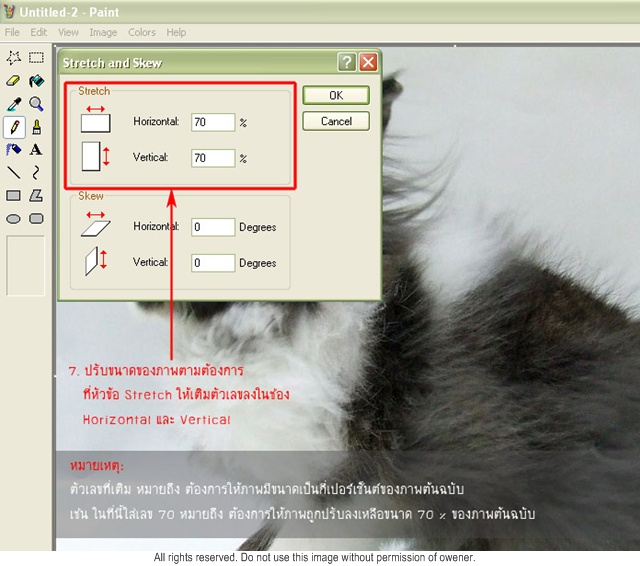This screenshot has width=640, height=566.
Task: Choose the Pencil tool
Action: tap(14, 127)
